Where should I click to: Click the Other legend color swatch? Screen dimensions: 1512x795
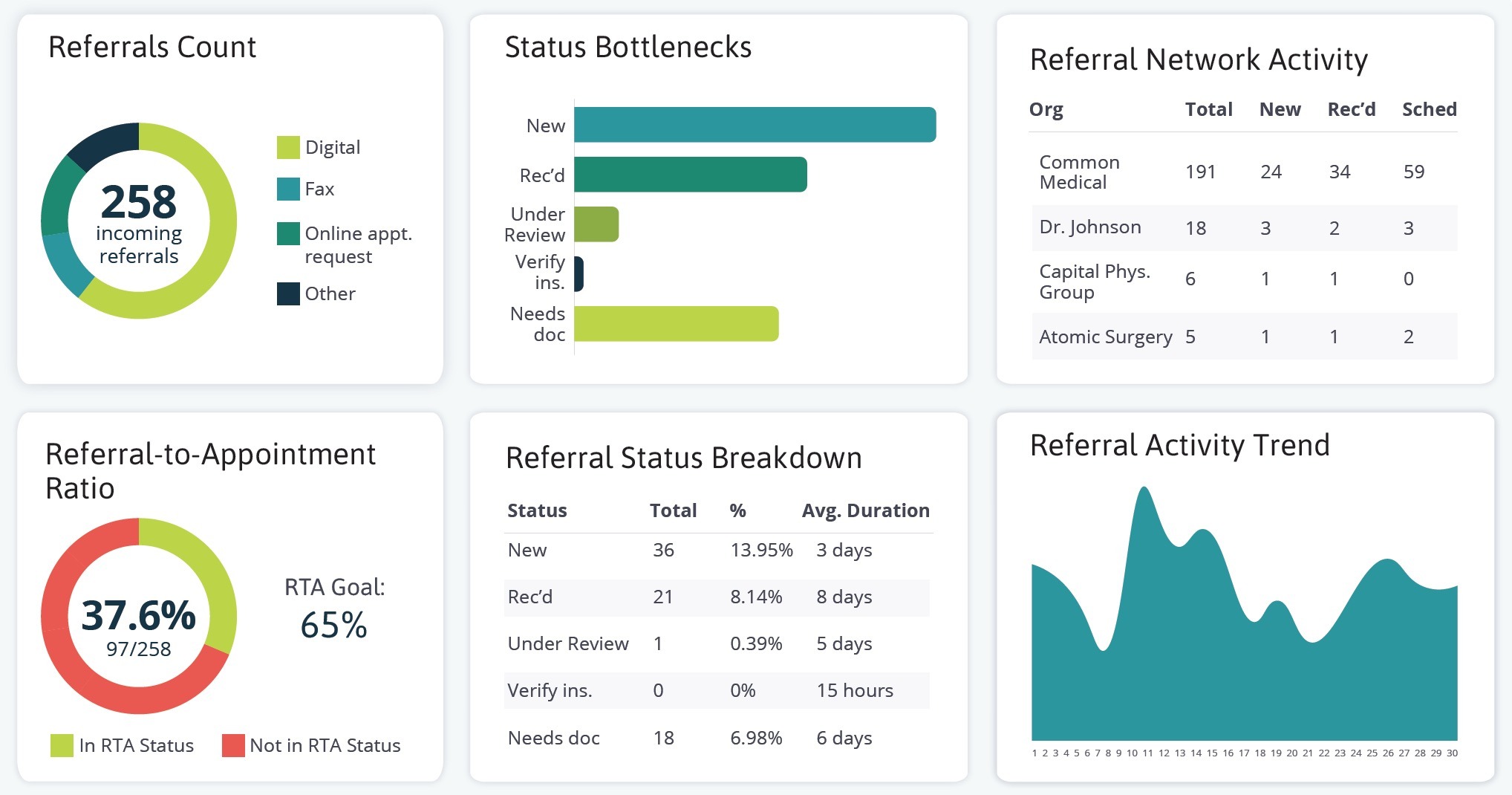coord(288,293)
